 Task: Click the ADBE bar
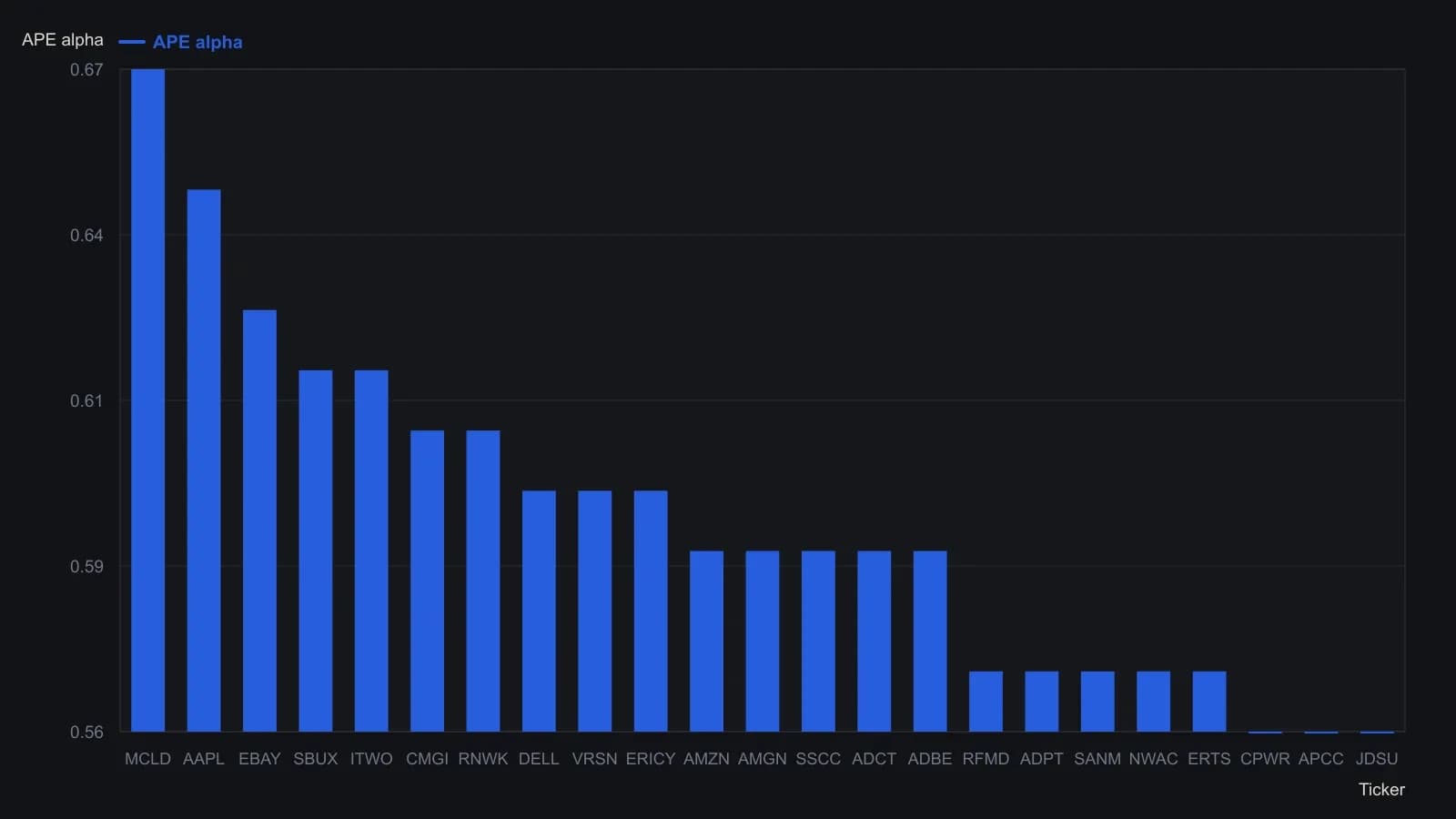[930, 642]
